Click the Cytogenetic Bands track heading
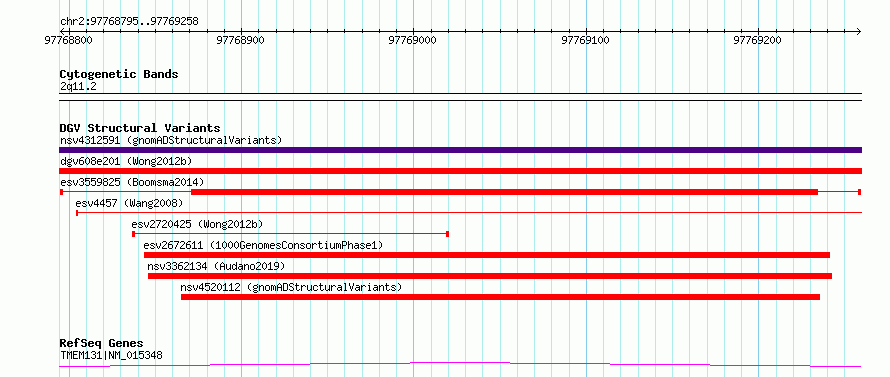The image size is (890, 377). coord(119,74)
